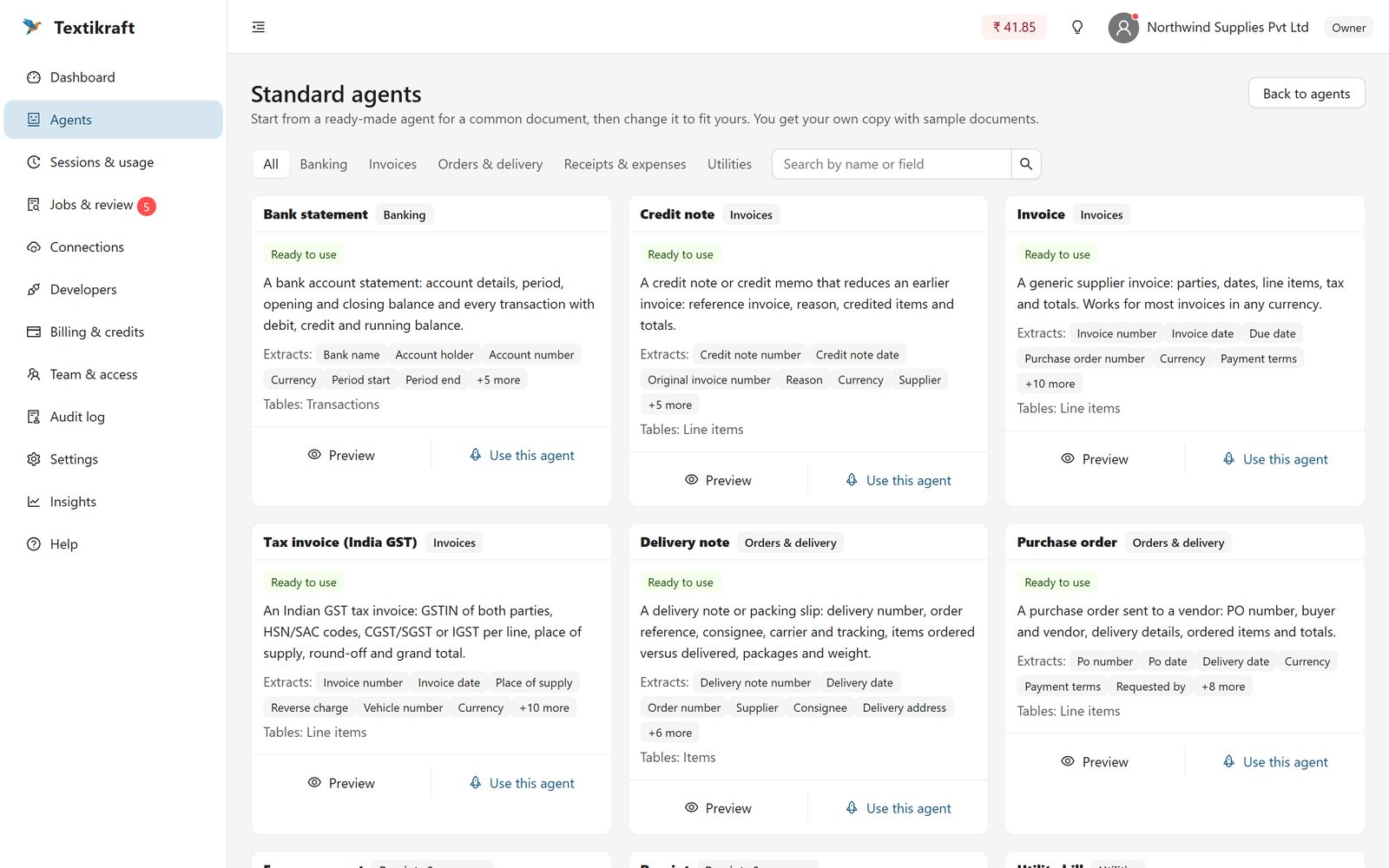
Task: Open Insights page
Action: point(113,502)
